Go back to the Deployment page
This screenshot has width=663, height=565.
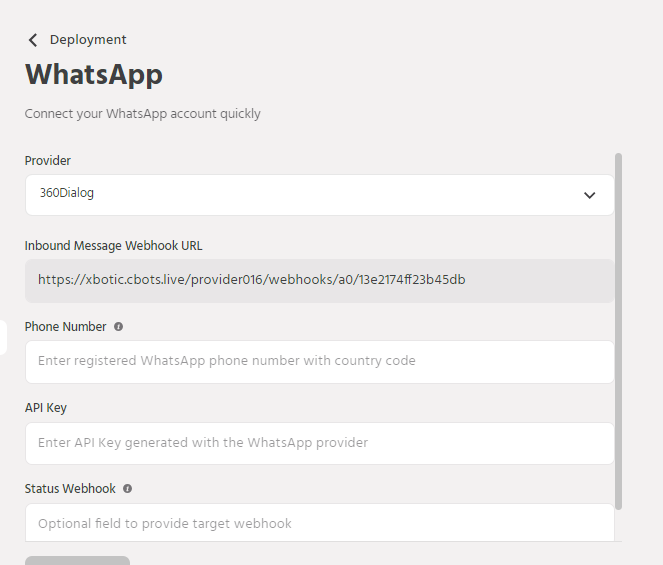click(x=87, y=40)
